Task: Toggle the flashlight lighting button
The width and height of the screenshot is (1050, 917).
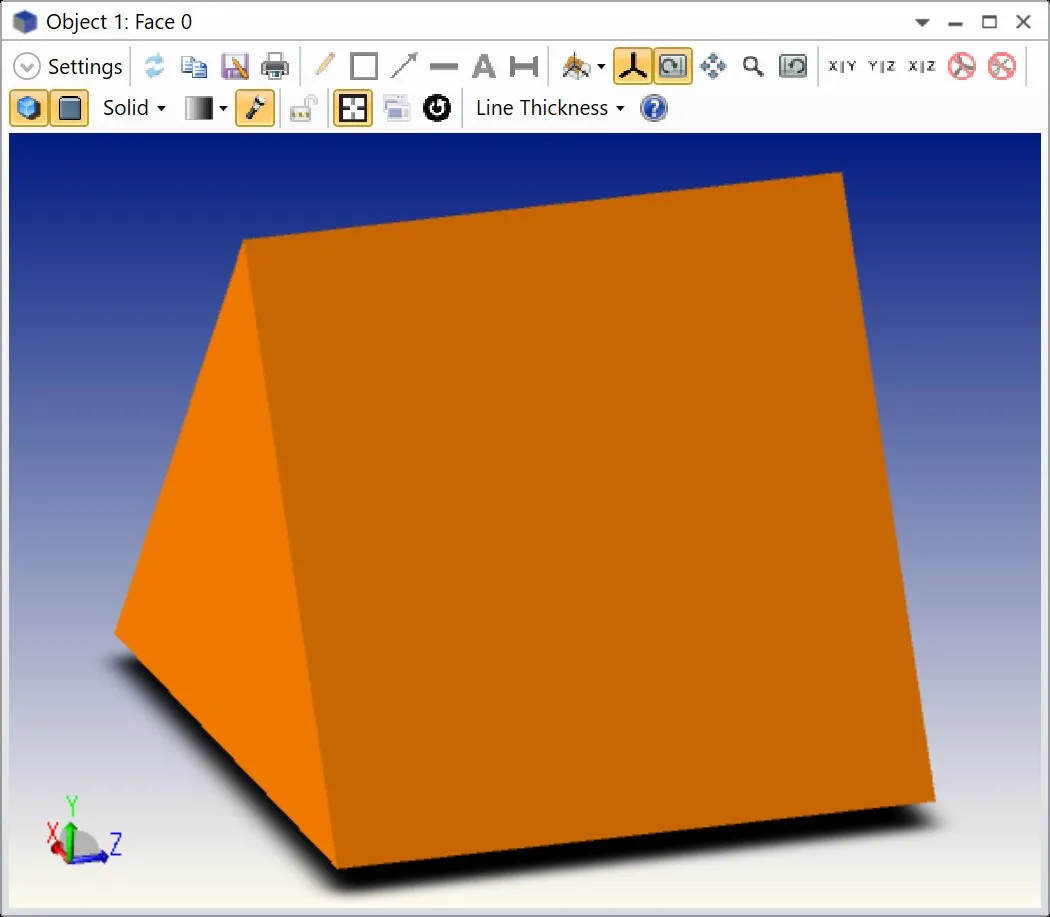Action: [256, 108]
